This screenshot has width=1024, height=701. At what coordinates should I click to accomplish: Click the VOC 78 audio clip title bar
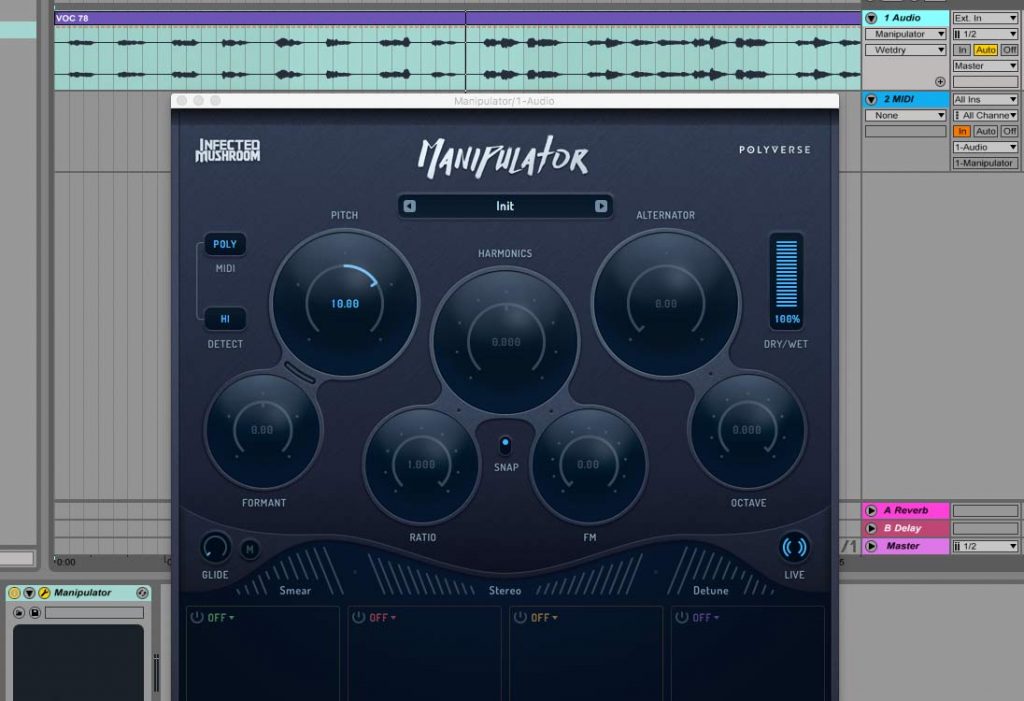point(260,18)
